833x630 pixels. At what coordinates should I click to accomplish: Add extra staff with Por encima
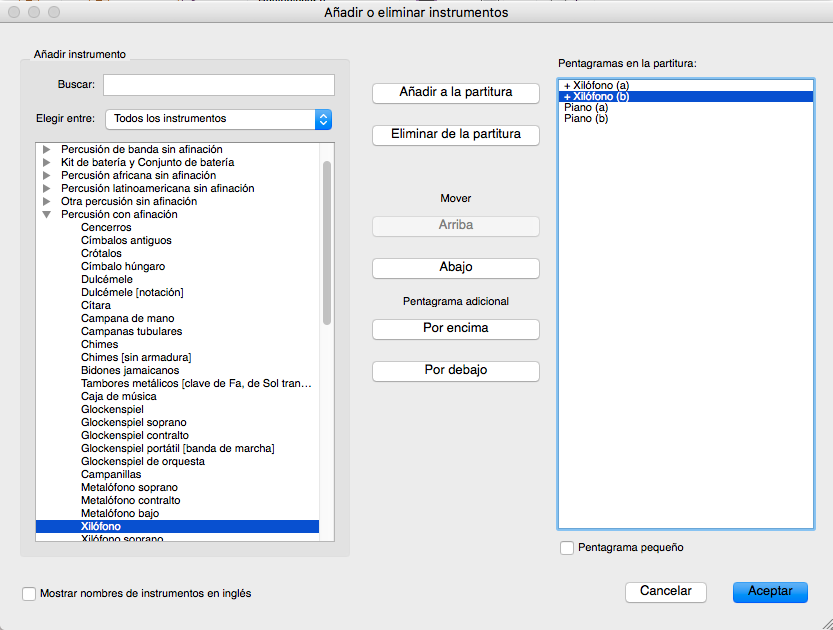pos(456,328)
